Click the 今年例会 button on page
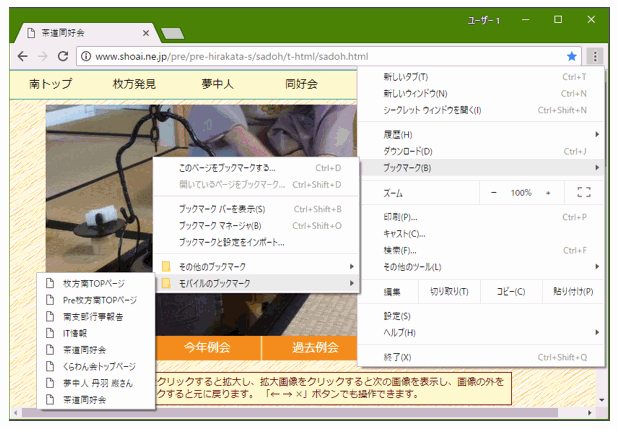This screenshot has height=429, width=618. (x=207, y=347)
